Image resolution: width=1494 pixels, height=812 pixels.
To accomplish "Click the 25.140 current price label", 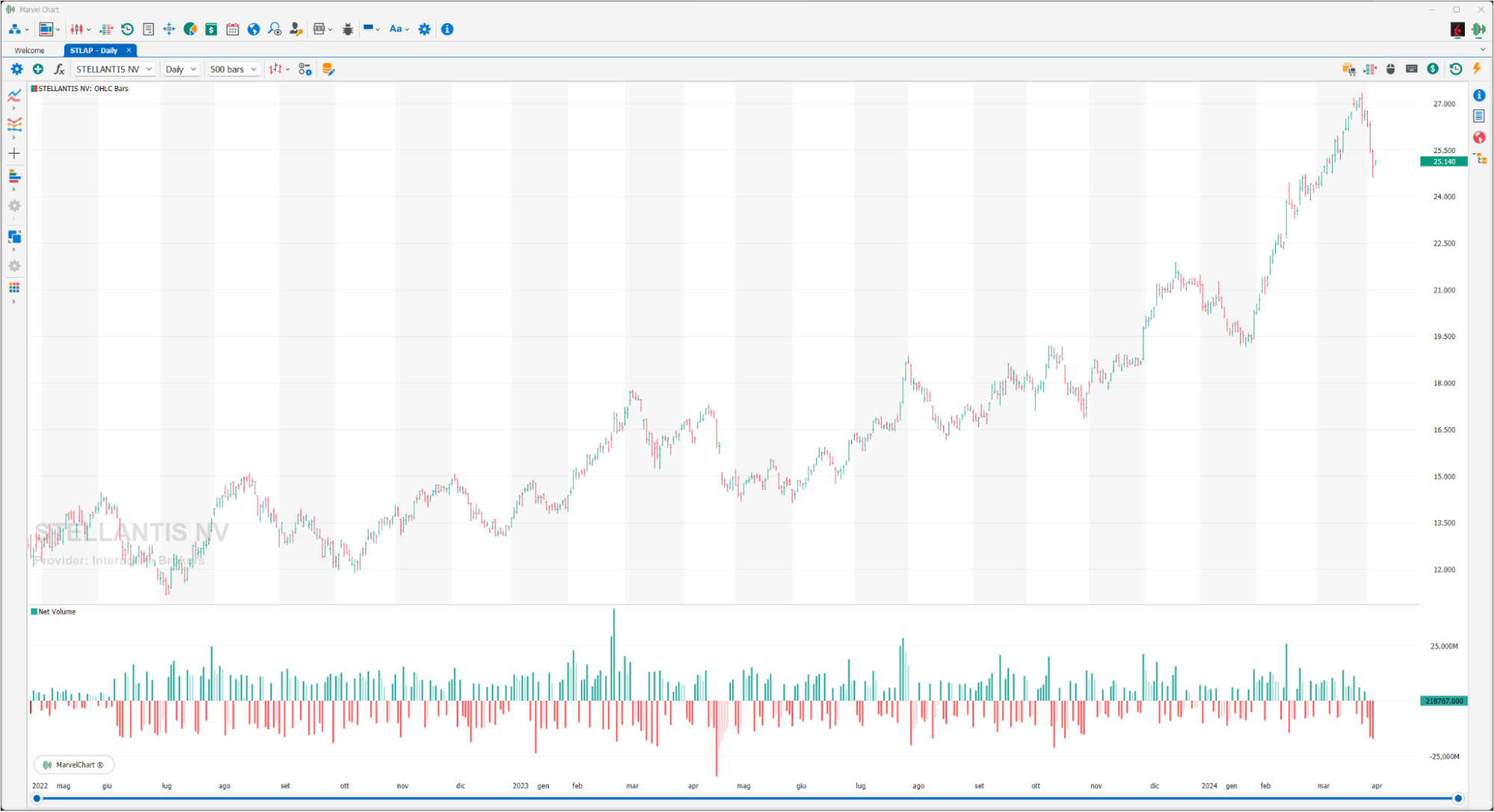I will pyautogui.click(x=1443, y=161).
